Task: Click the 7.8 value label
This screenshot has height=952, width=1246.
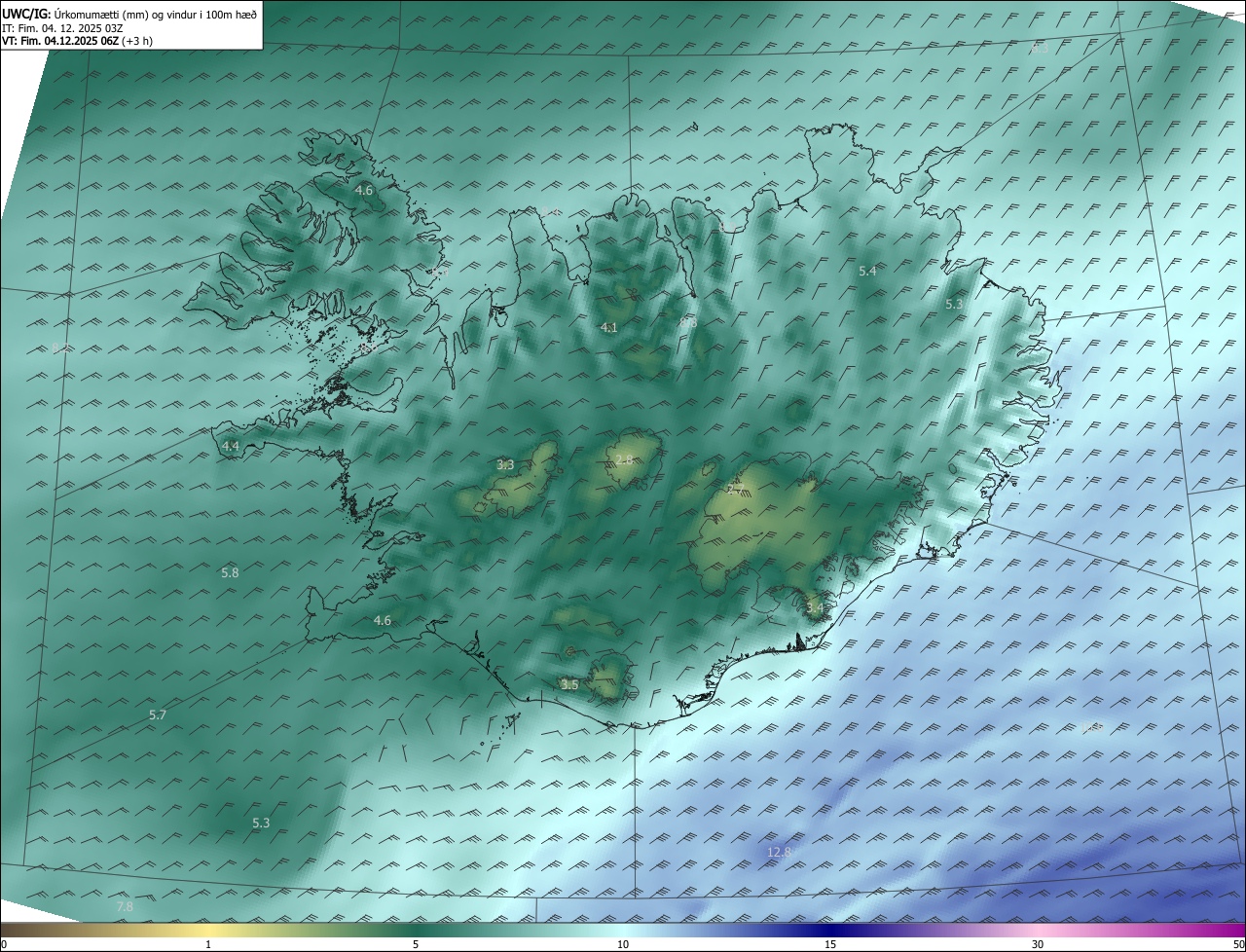Action: (125, 907)
